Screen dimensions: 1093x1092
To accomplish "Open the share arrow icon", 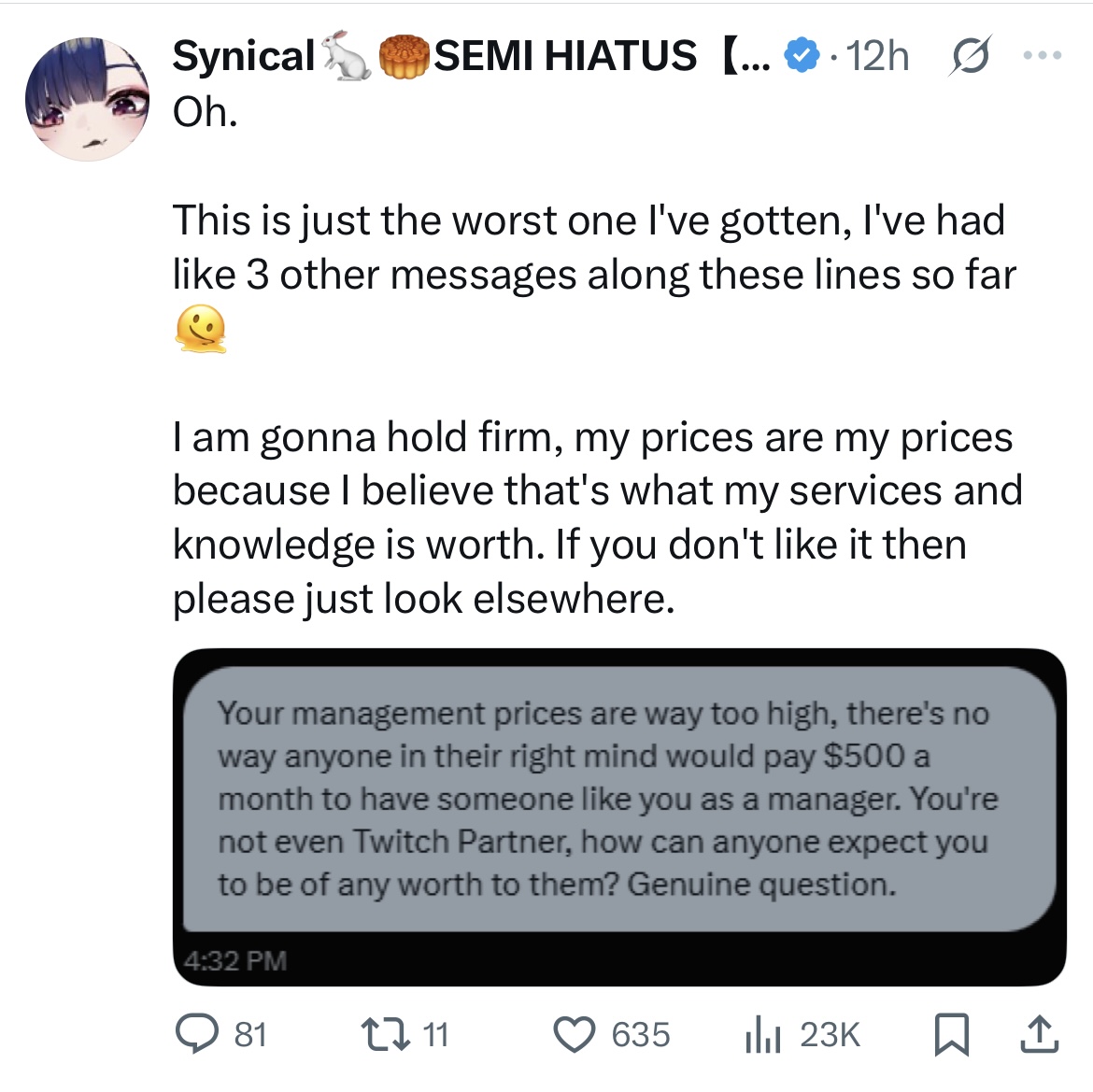I will pos(1040,1034).
